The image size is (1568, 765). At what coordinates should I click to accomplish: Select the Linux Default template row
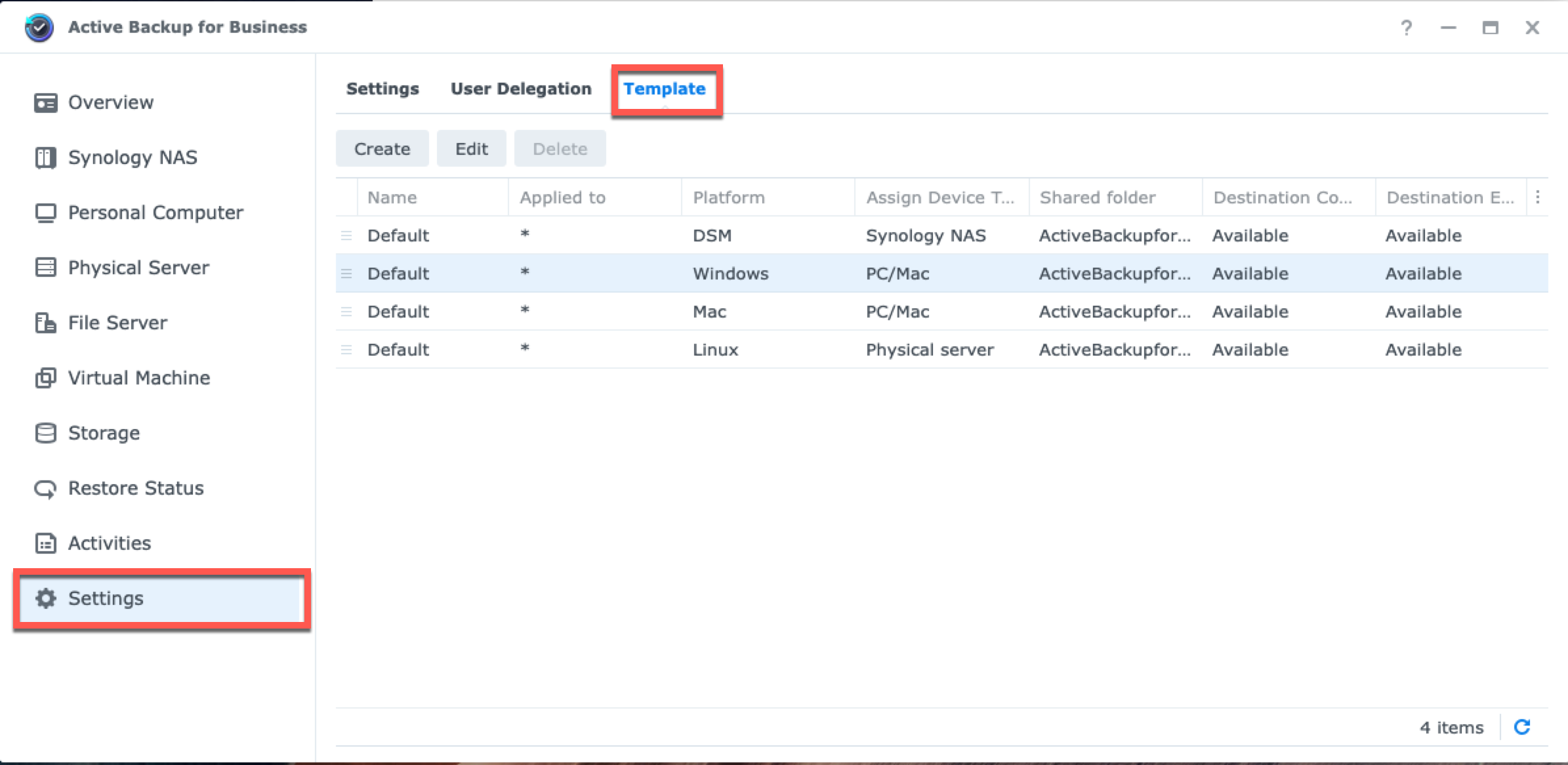(715, 350)
